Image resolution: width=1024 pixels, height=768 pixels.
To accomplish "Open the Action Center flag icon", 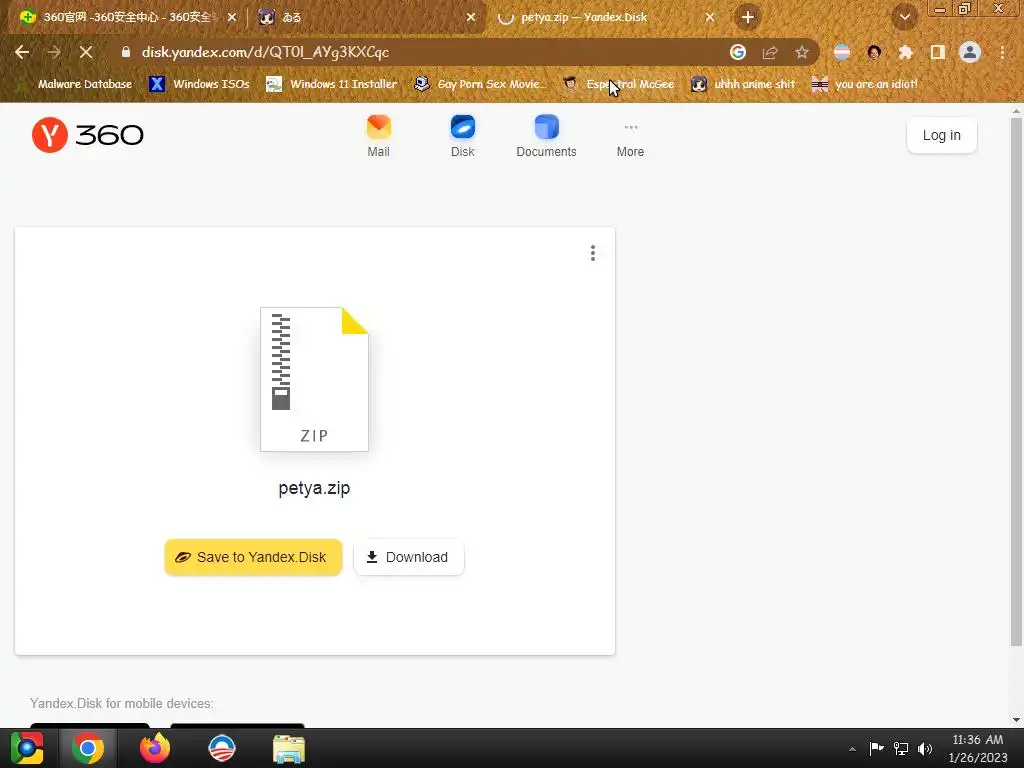I will pyautogui.click(x=876, y=748).
